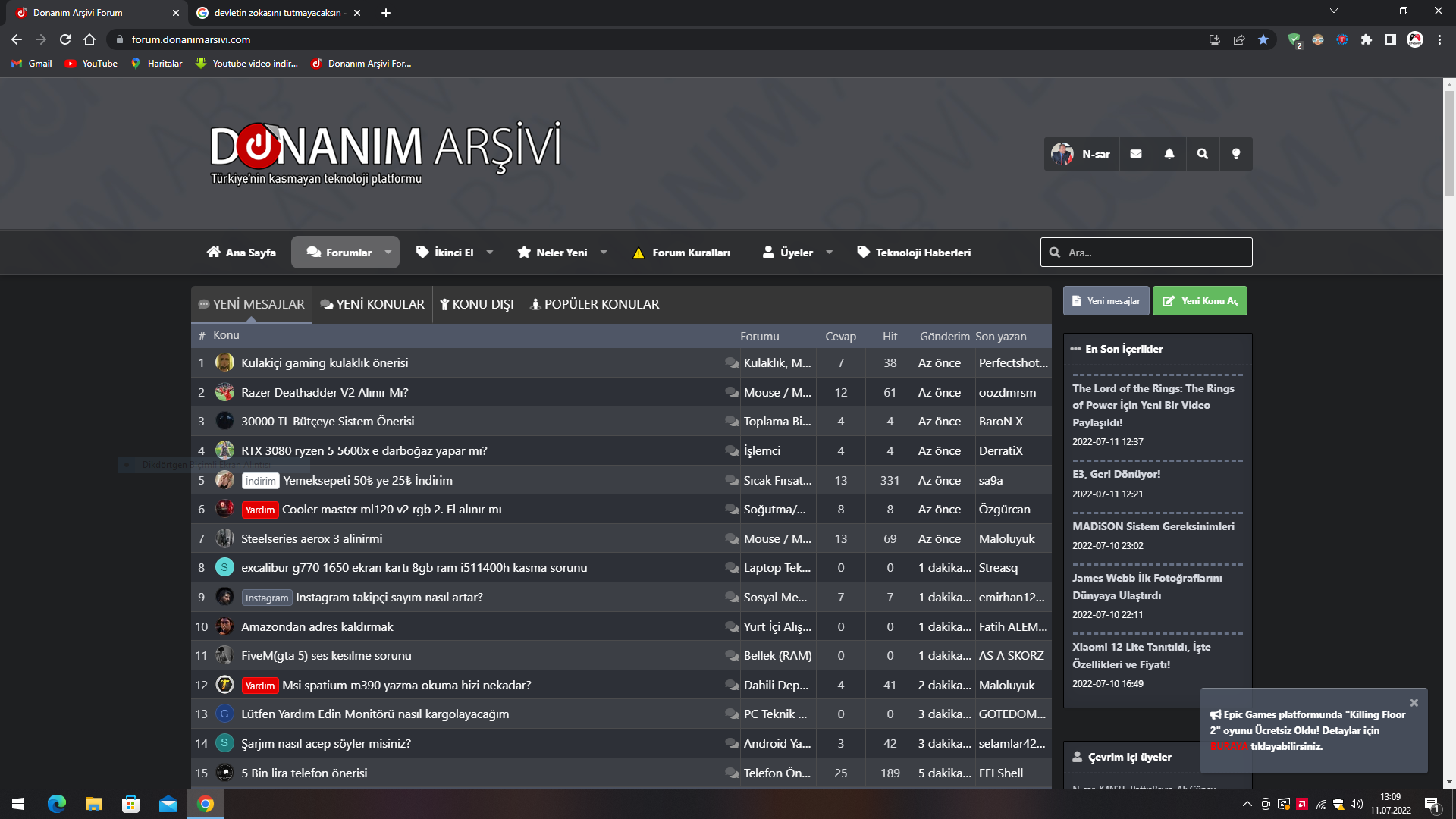The image size is (1456, 819).
Task: Reload the page in Chrome
Action: click(65, 39)
